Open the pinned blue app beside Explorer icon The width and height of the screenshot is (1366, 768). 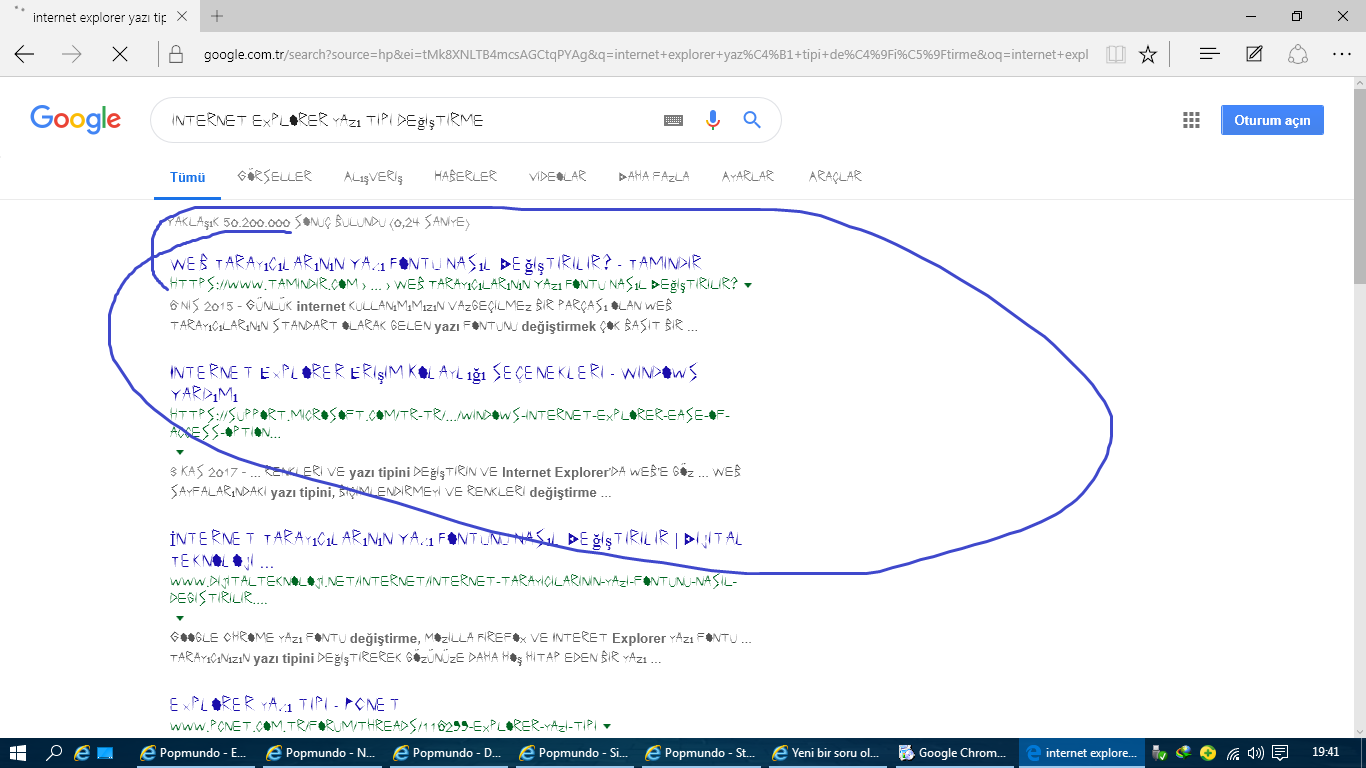pos(106,752)
